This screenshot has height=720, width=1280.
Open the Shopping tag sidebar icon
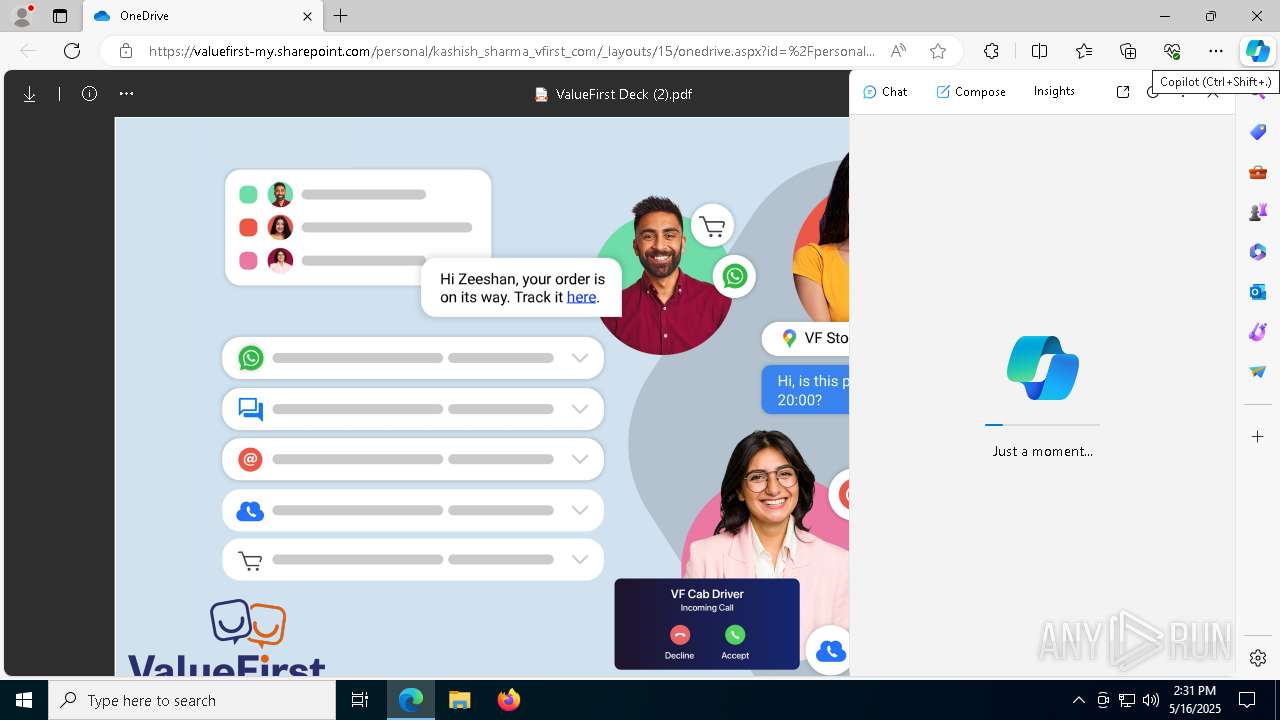(x=1258, y=132)
